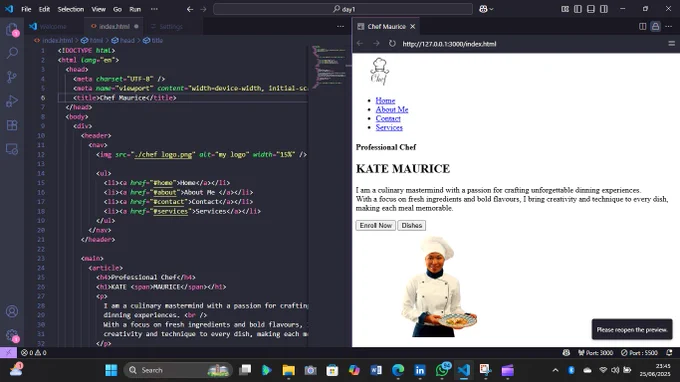Go back in the preview browser
This screenshot has width=680, height=382.
coord(360,43)
